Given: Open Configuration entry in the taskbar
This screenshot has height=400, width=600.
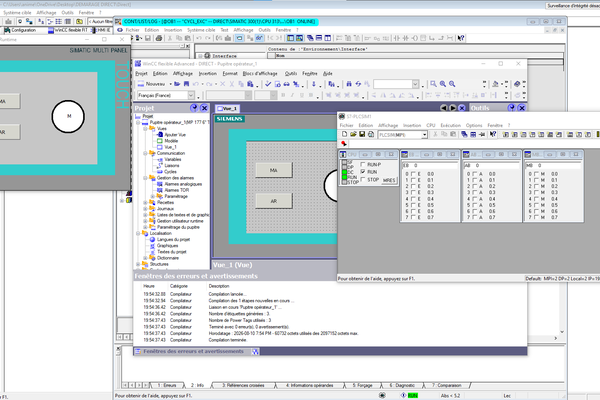Looking at the screenshot, I should coord(20,30).
